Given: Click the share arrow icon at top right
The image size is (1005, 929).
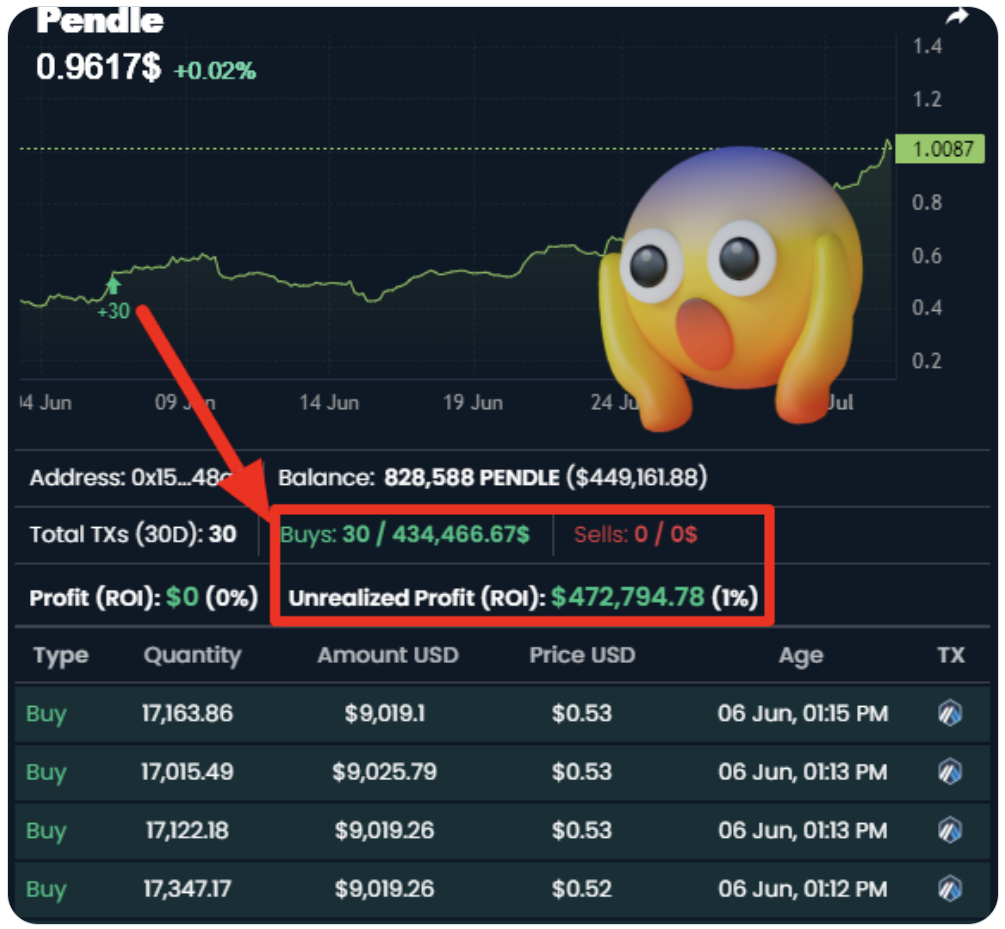Looking at the screenshot, I should 957,16.
